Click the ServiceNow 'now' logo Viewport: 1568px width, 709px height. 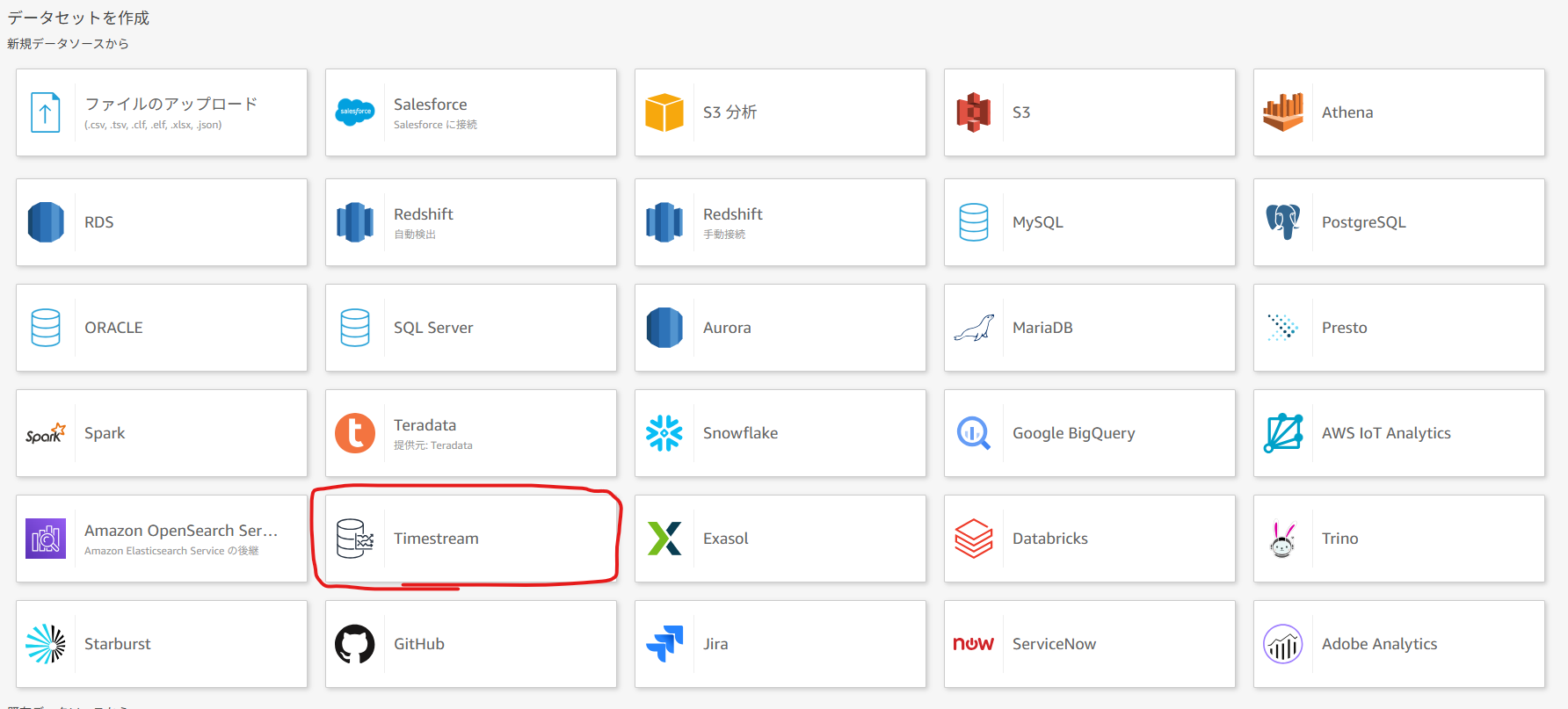click(974, 644)
